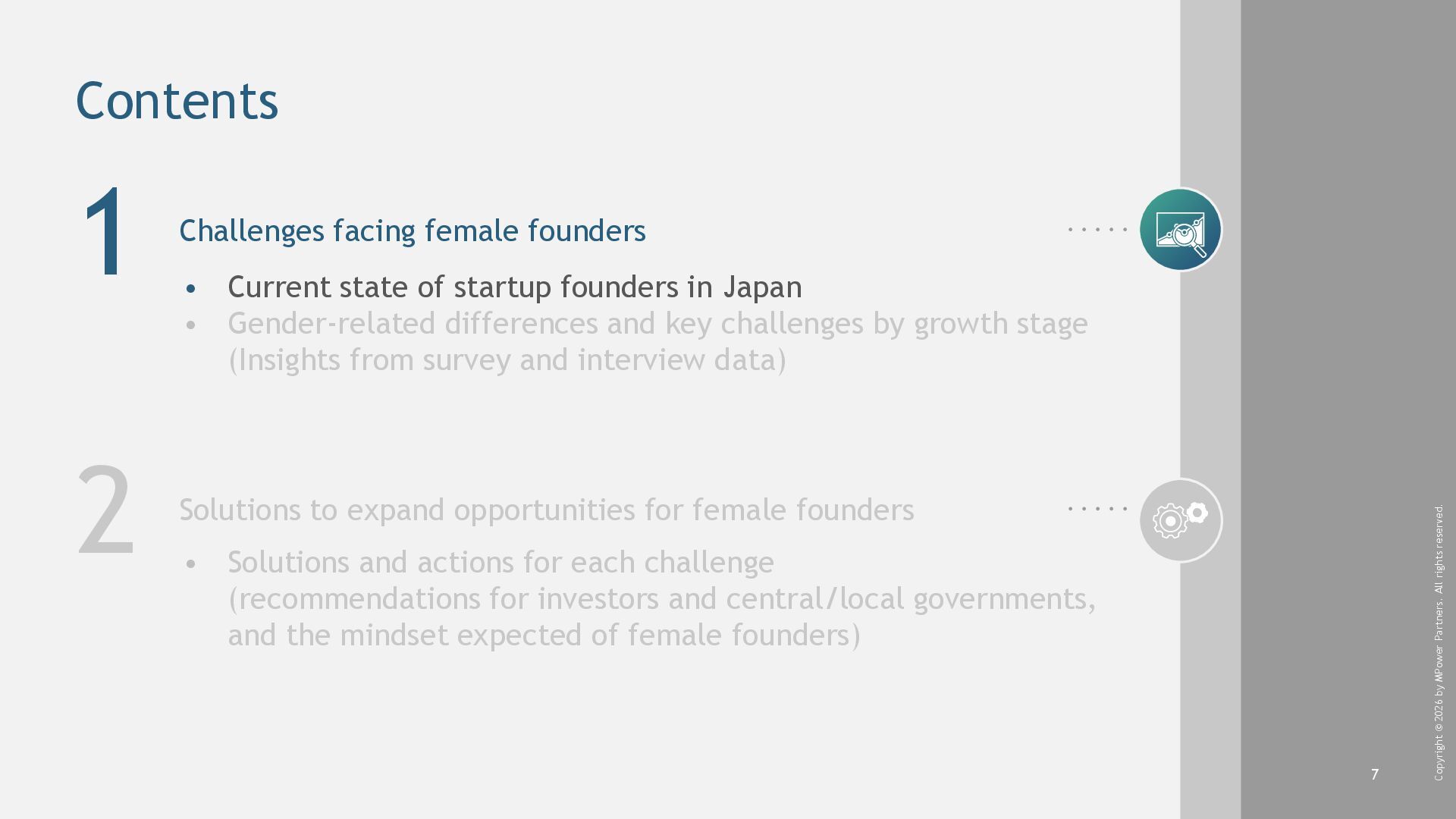Click Insights from survey and interview data text
Viewport: 1456px width, 819px height.
[507, 360]
